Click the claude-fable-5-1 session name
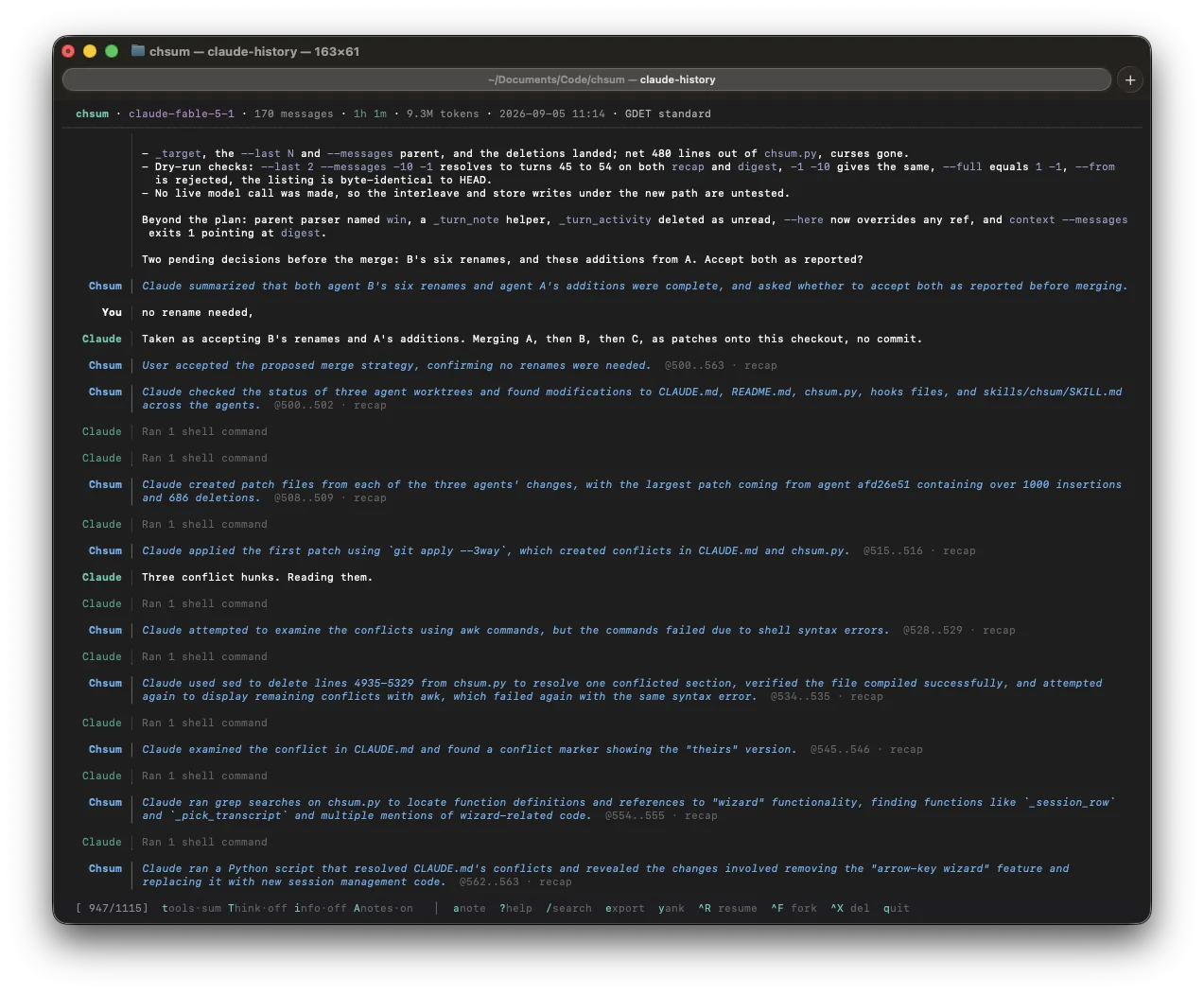The width and height of the screenshot is (1204, 994). (182, 113)
